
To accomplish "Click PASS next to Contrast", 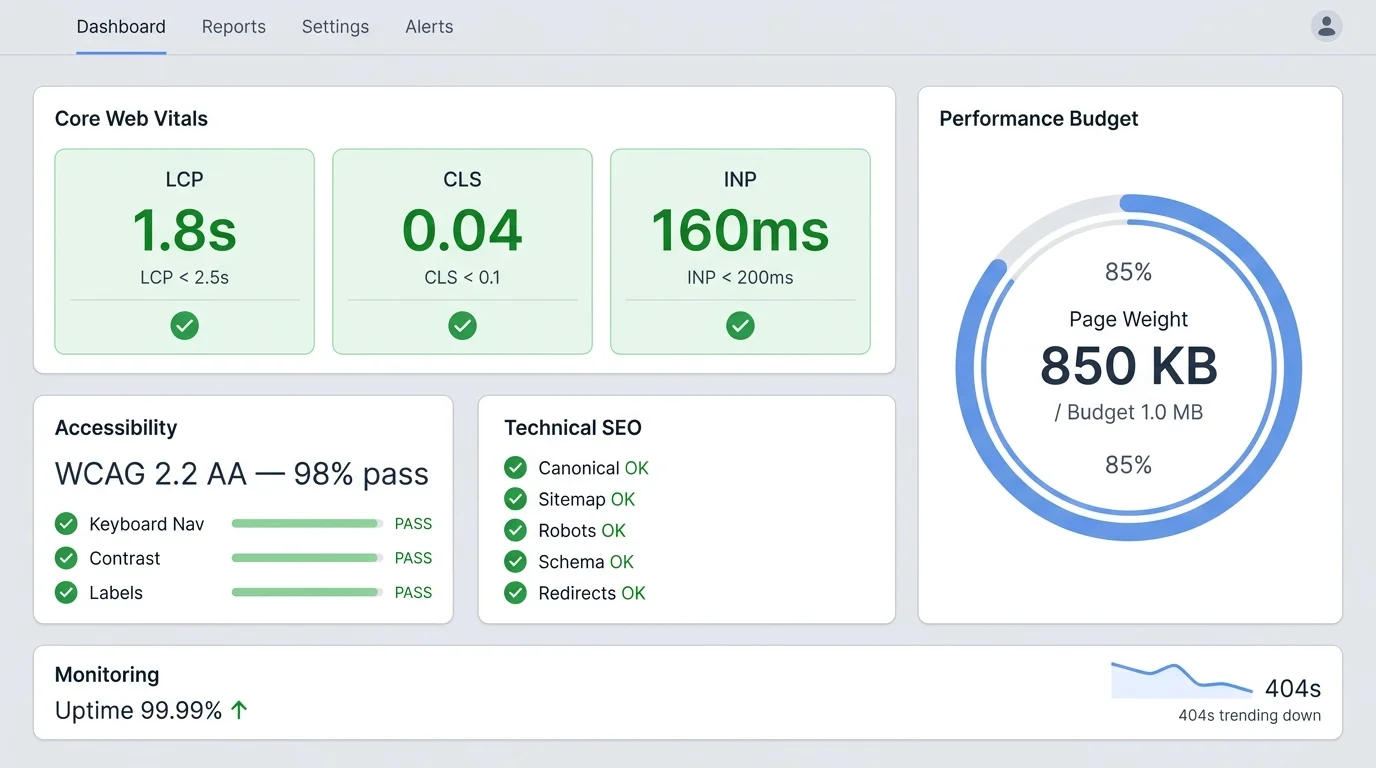I will click(413, 558).
